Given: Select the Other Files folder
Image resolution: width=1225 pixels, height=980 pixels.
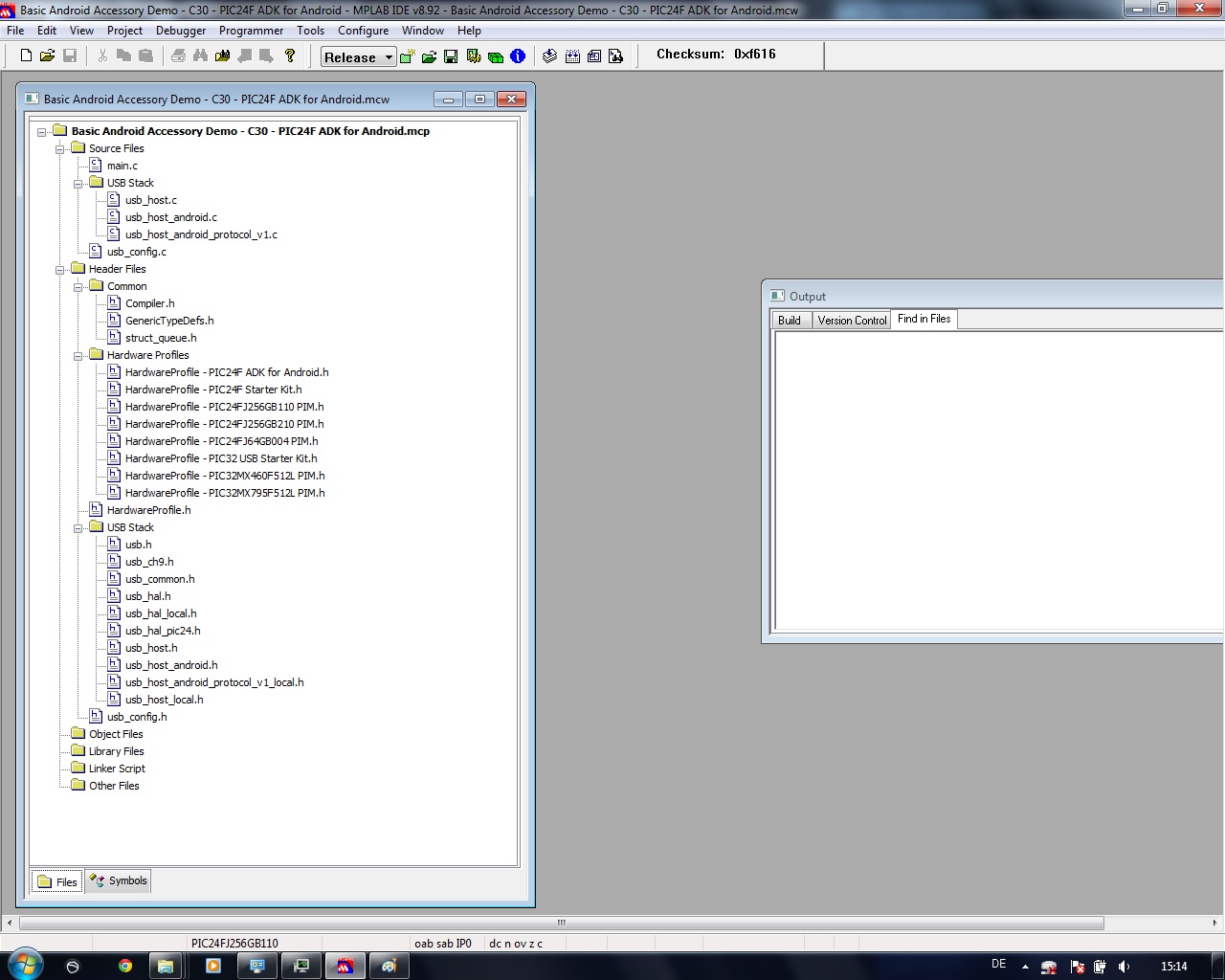Looking at the screenshot, I should pos(114,786).
